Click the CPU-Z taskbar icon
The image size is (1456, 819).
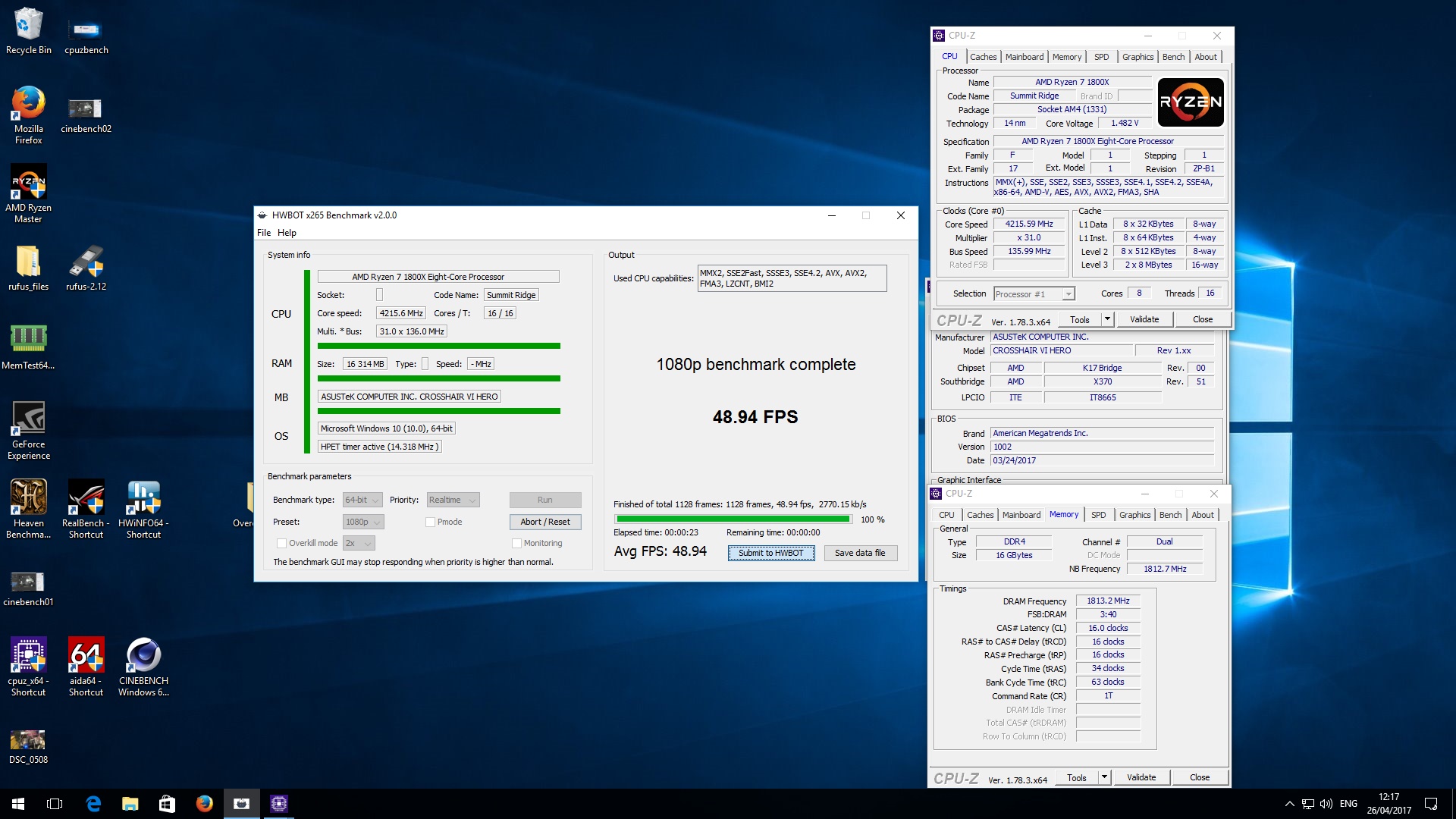pyautogui.click(x=278, y=804)
